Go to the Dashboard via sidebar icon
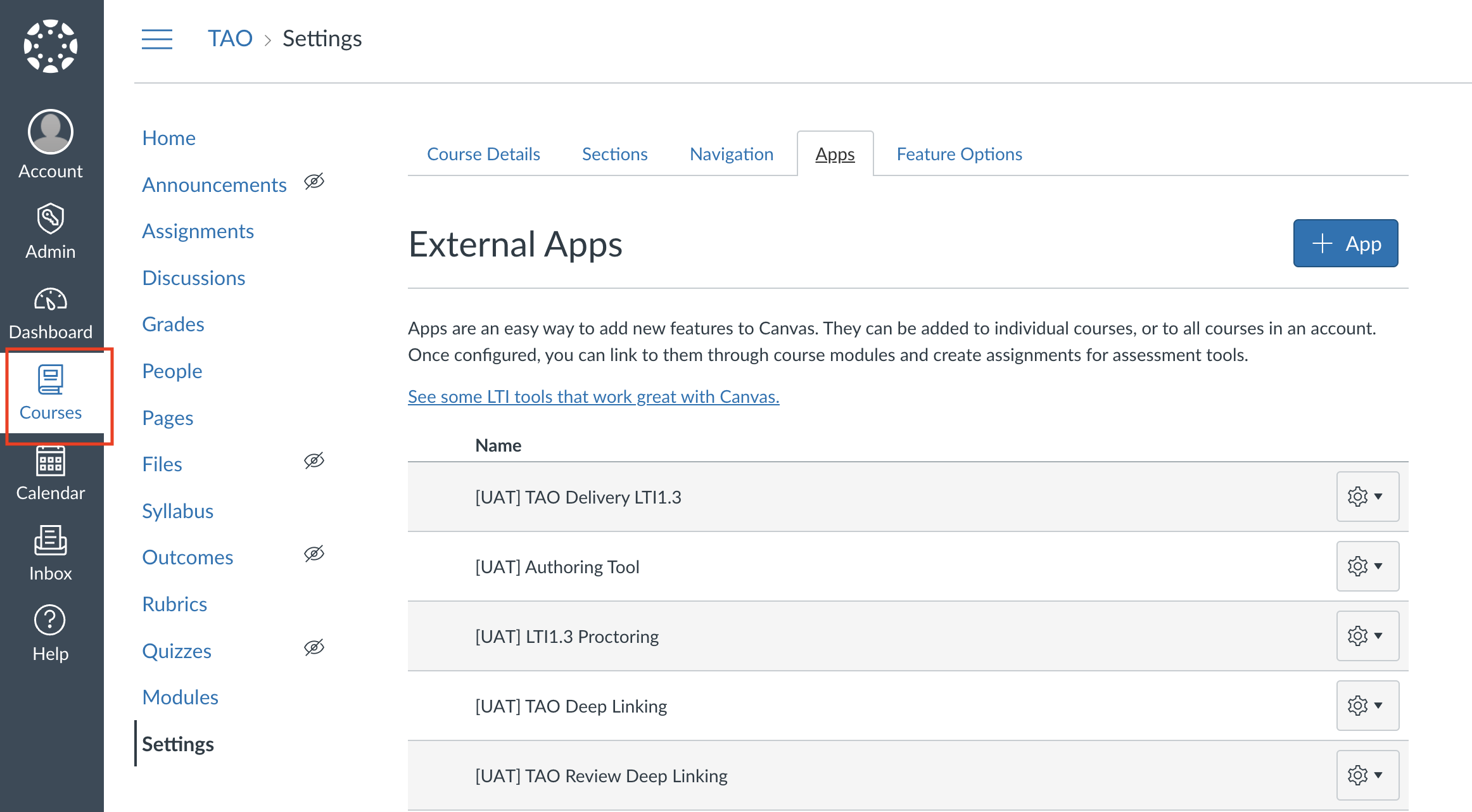The height and width of the screenshot is (812, 1472). 50,312
